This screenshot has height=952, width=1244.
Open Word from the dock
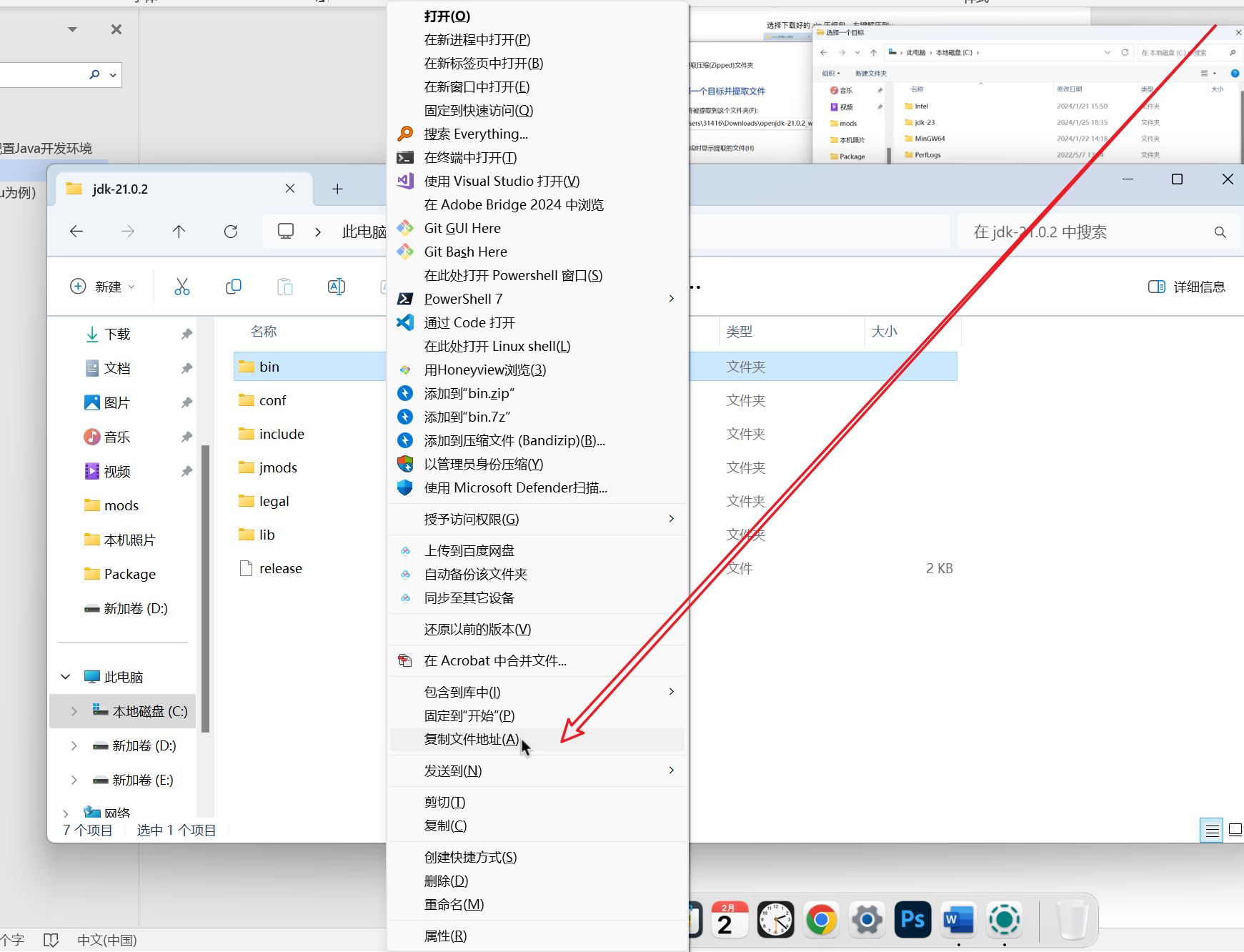point(958,919)
